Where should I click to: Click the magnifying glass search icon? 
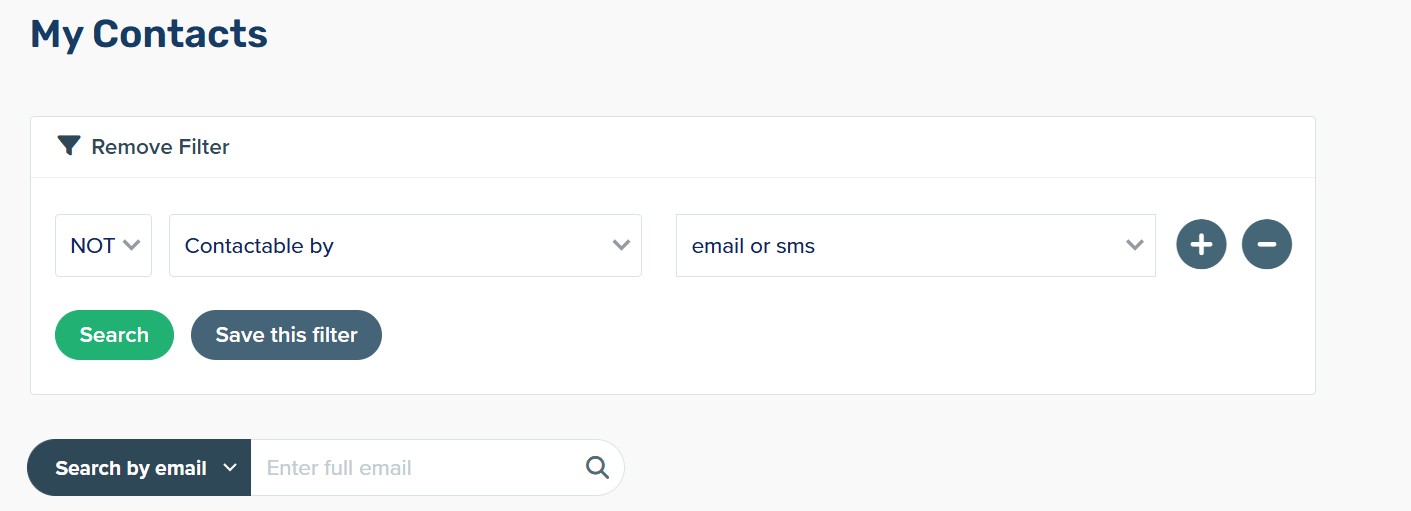pos(597,467)
